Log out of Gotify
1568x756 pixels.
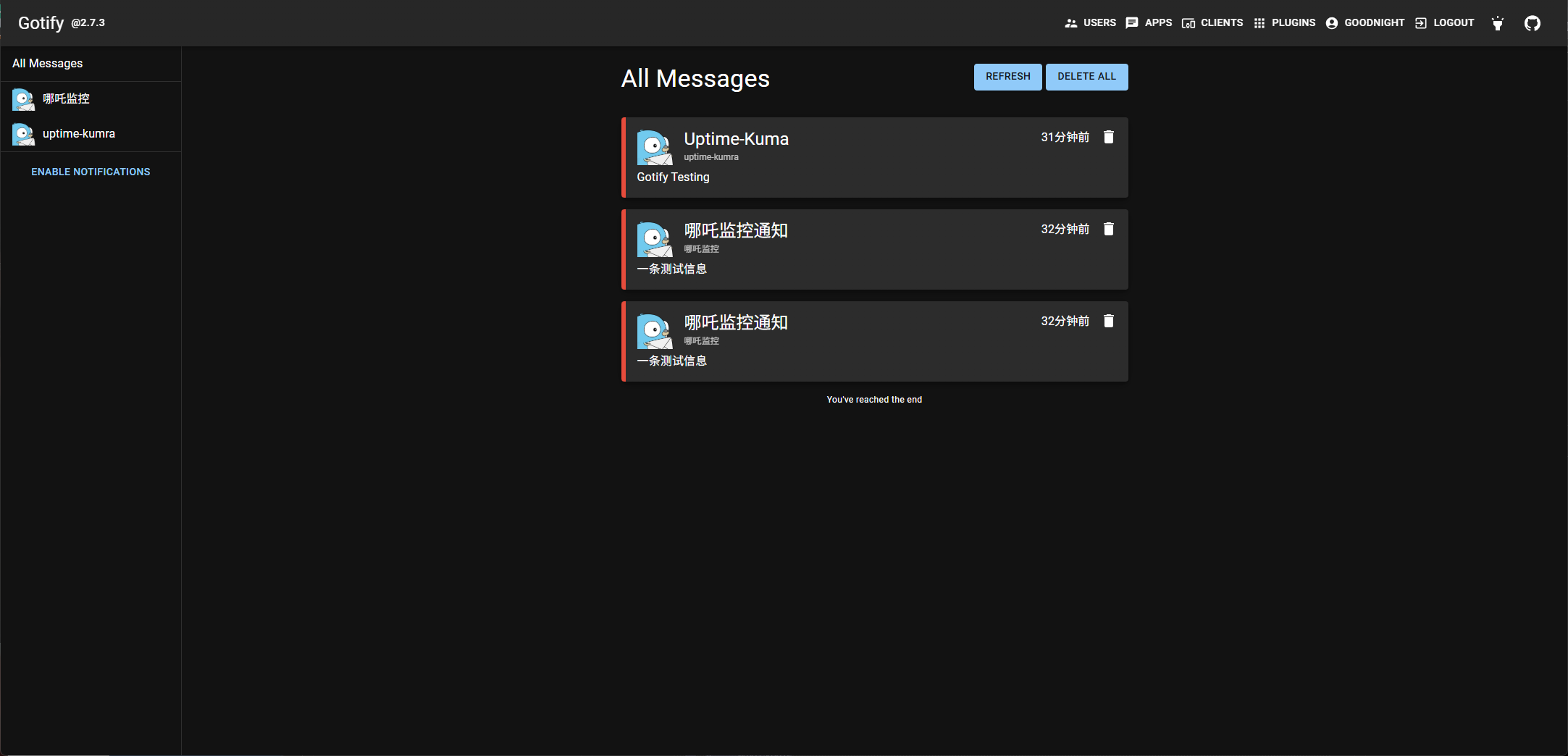point(1444,23)
